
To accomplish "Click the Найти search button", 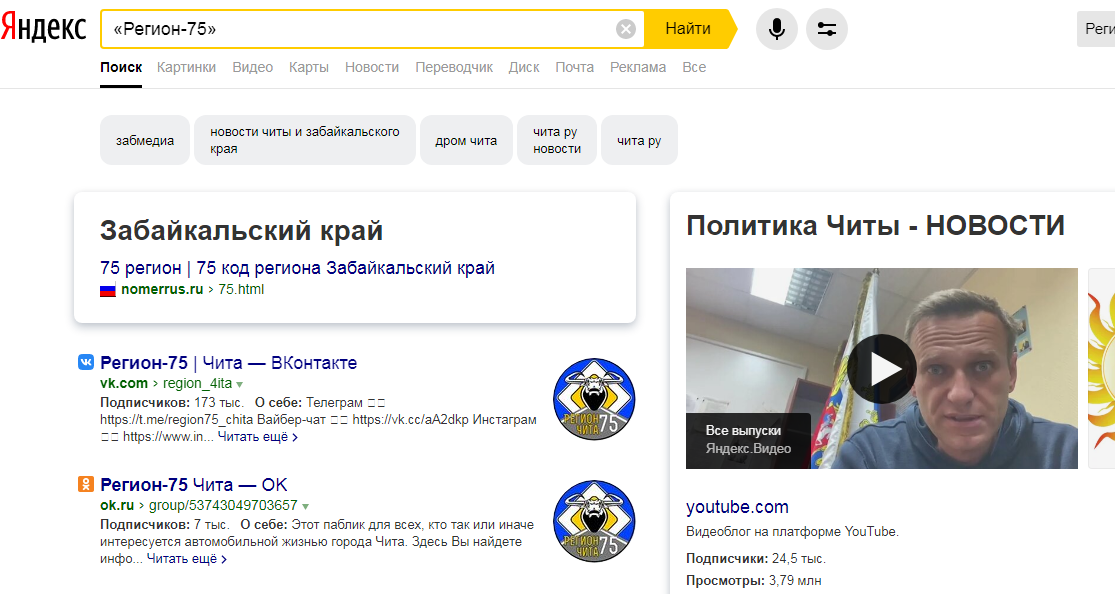I will coord(688,29).
